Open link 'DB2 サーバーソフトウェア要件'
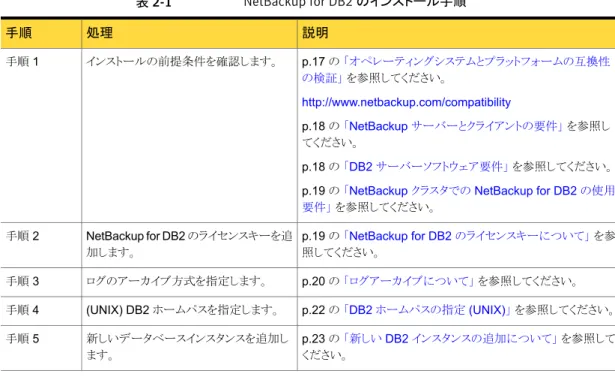Image resolution: width=615 pixels, height=380 pixels. [426, 167]
